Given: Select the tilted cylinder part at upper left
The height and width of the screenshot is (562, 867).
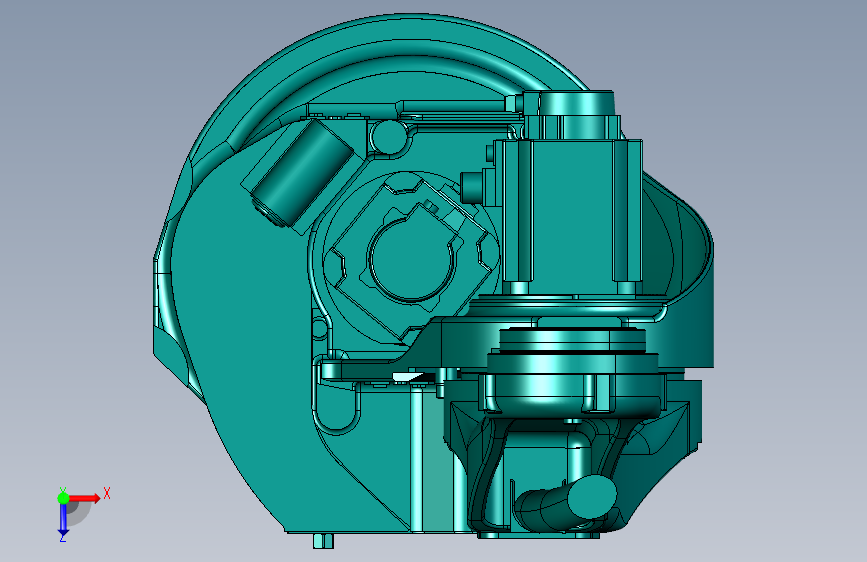Looking at the screenshot, I should click(302, 173).
